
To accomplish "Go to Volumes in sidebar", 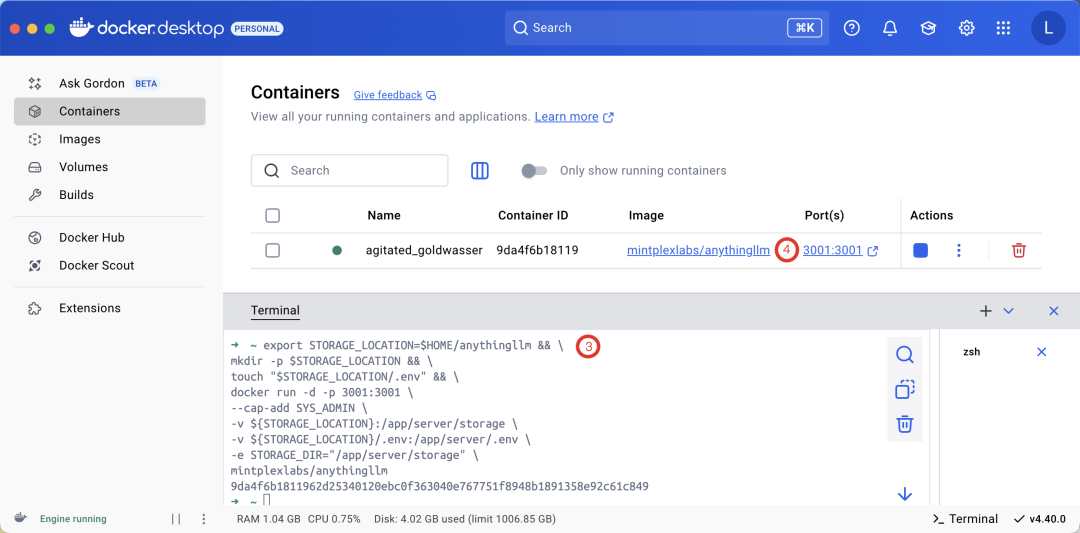I will pos(110,167).
